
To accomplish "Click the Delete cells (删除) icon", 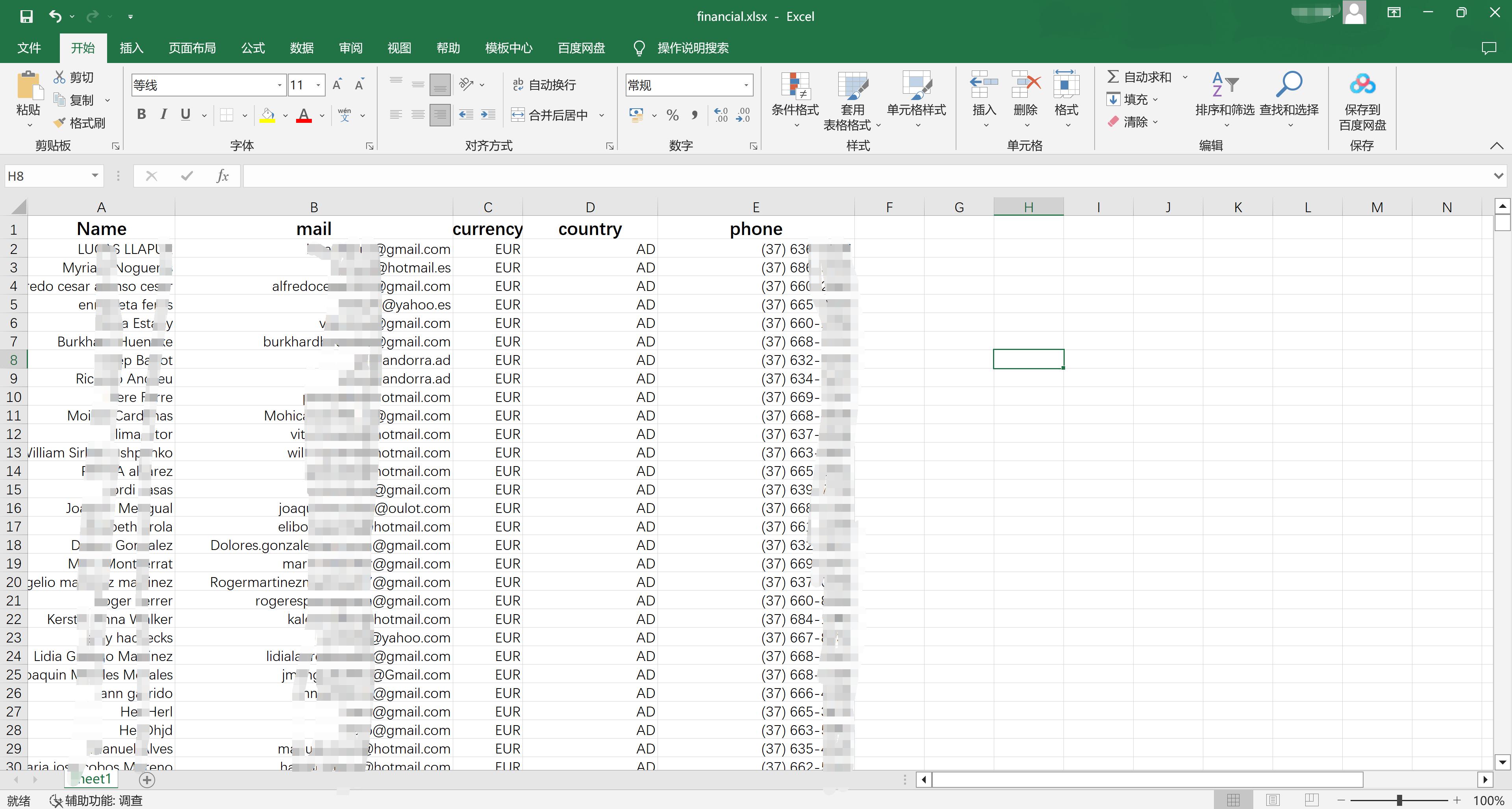I will click(1025, 85).
